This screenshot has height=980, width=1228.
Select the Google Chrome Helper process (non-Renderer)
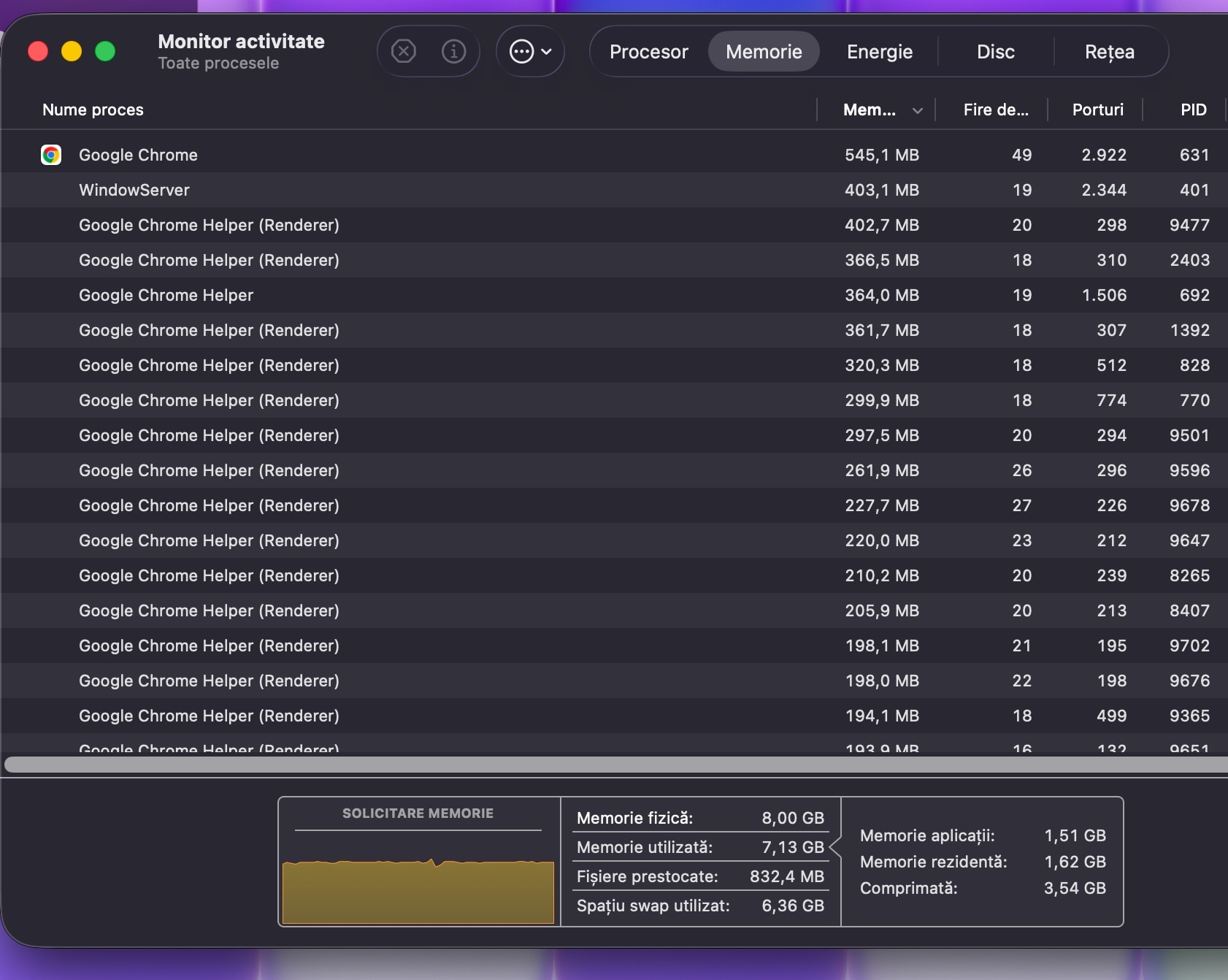pos(614,295)
